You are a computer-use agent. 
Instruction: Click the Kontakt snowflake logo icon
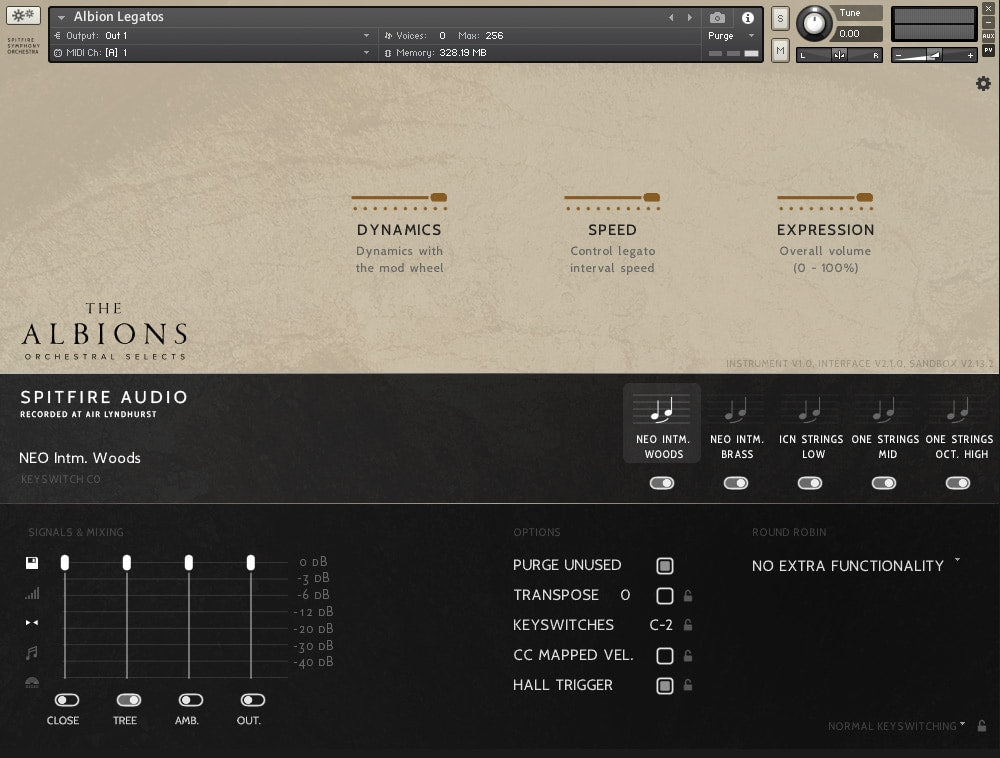pos(23,16)
